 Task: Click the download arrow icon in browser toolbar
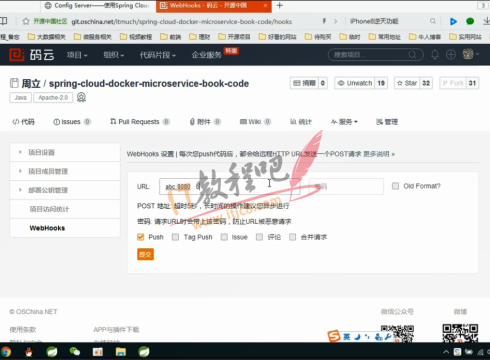486,21
